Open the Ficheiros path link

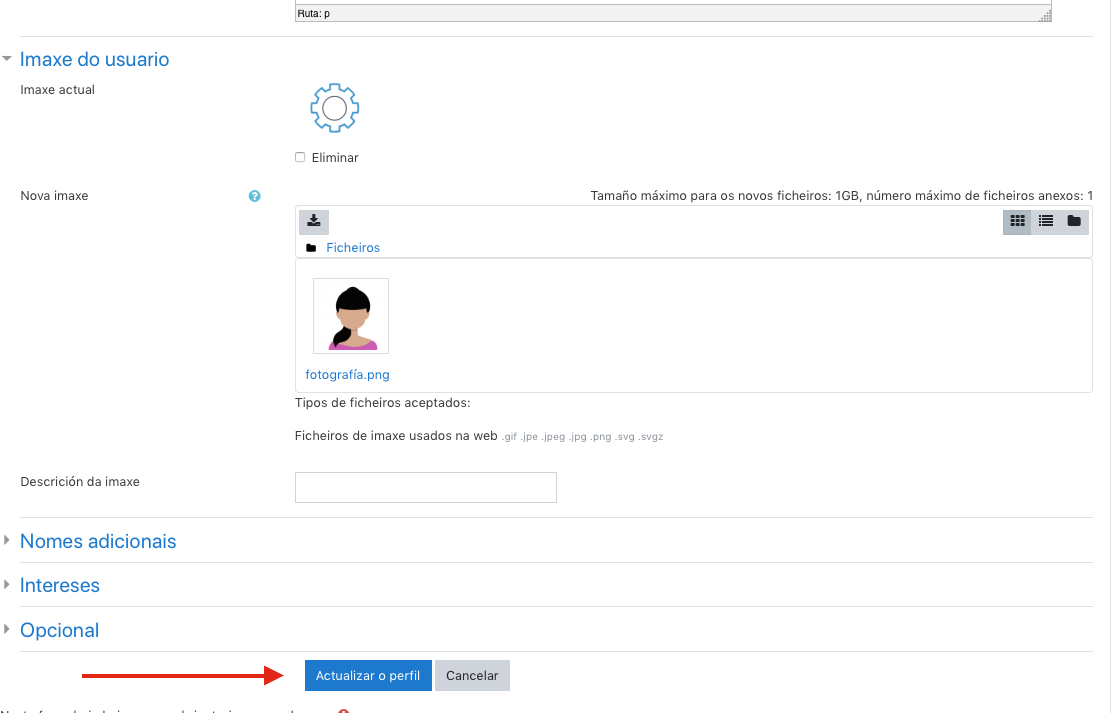[x=353, y=248]
